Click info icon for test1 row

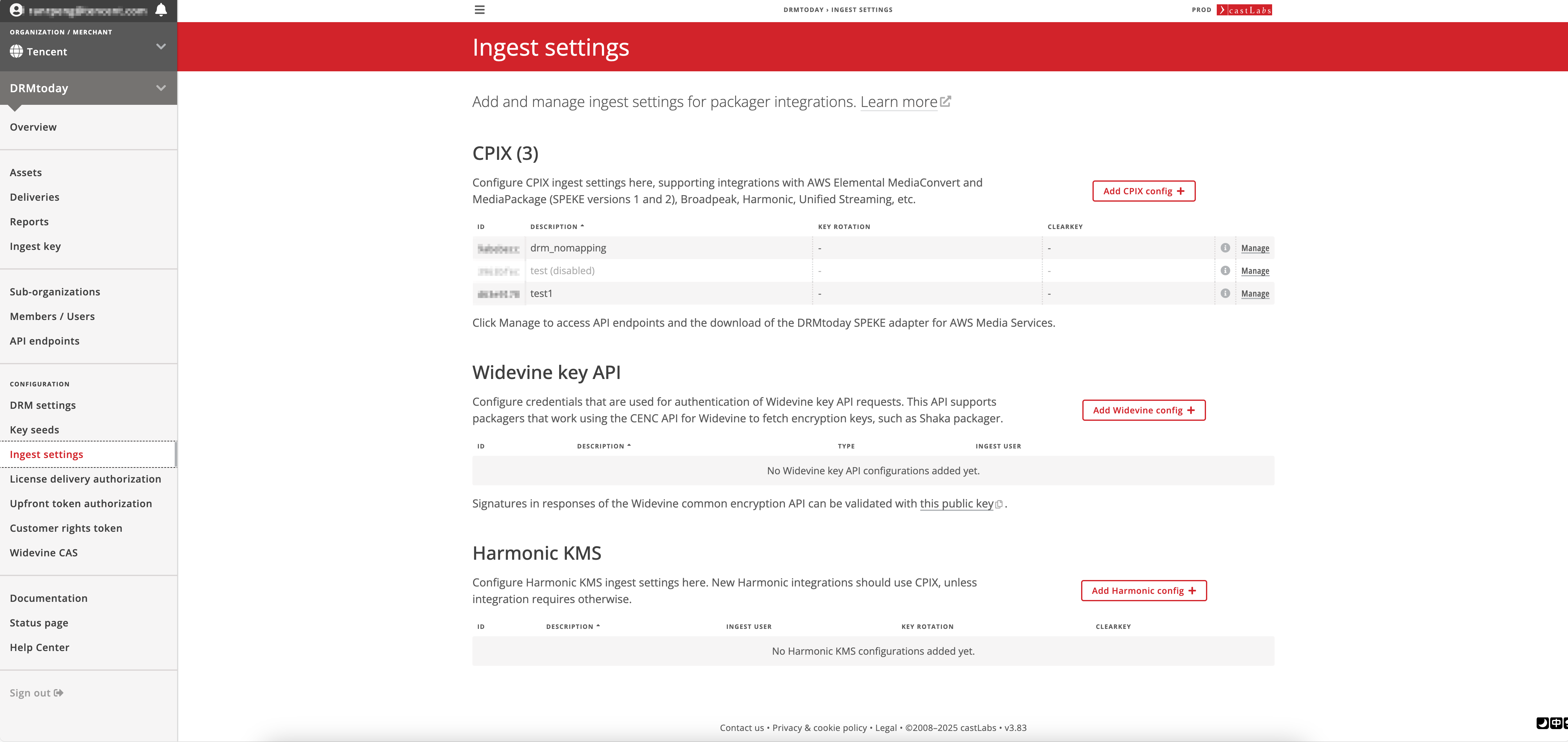(x=1225, y=294)
